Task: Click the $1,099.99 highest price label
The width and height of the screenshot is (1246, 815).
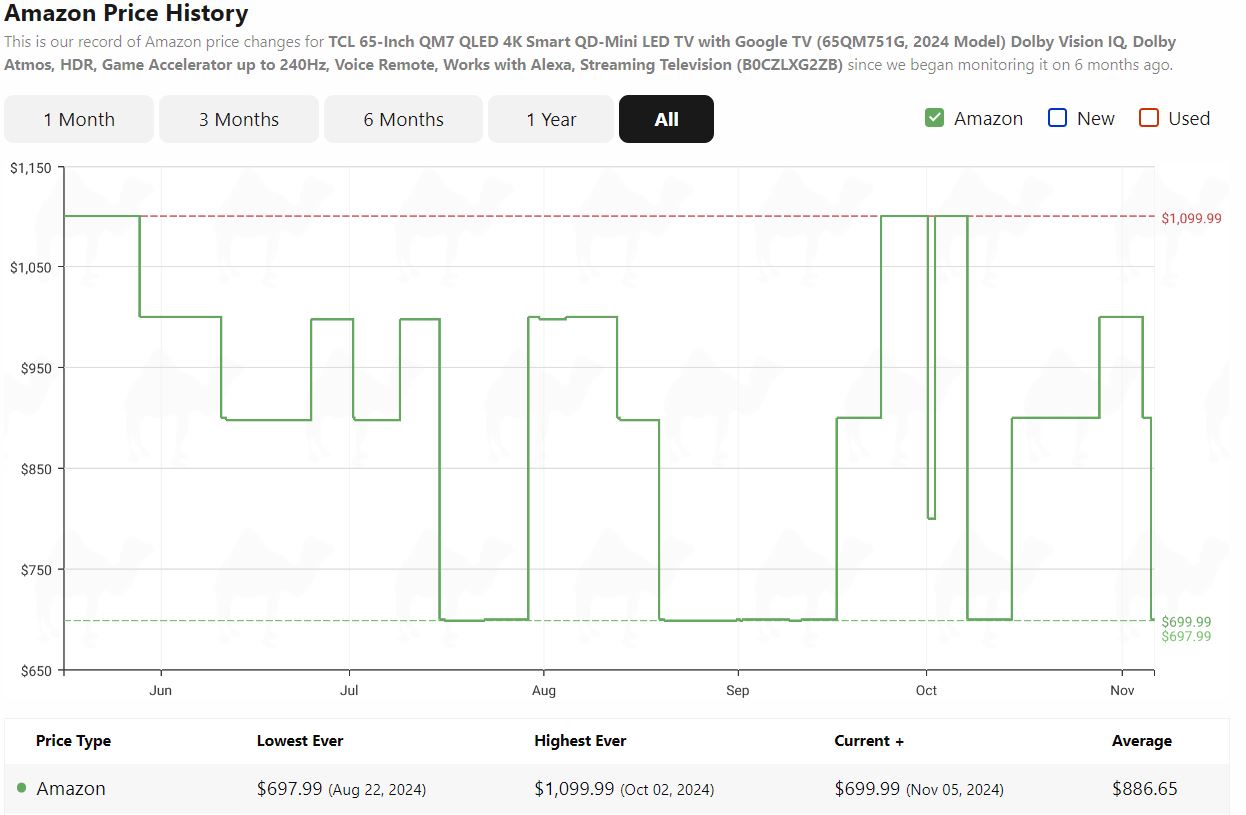Action: click(1191, 218)
